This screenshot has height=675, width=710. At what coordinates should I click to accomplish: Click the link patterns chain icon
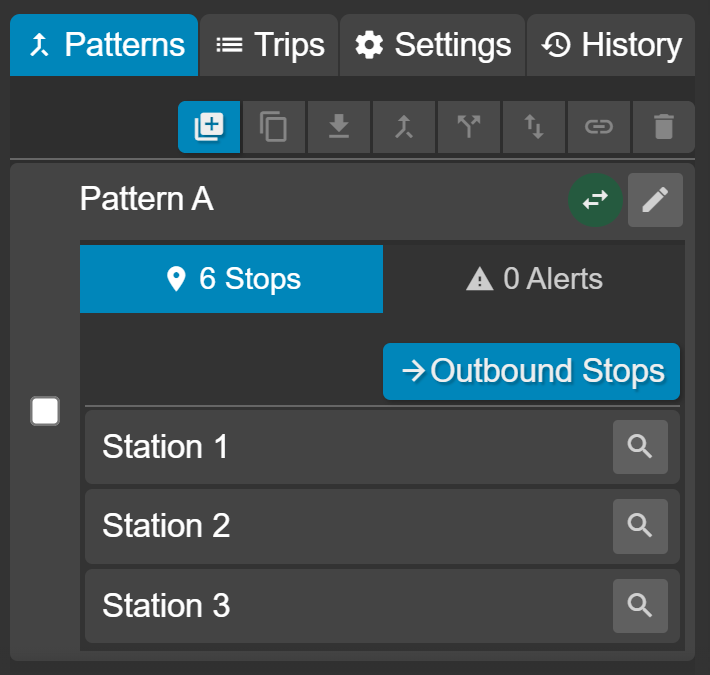coord(599,127)
